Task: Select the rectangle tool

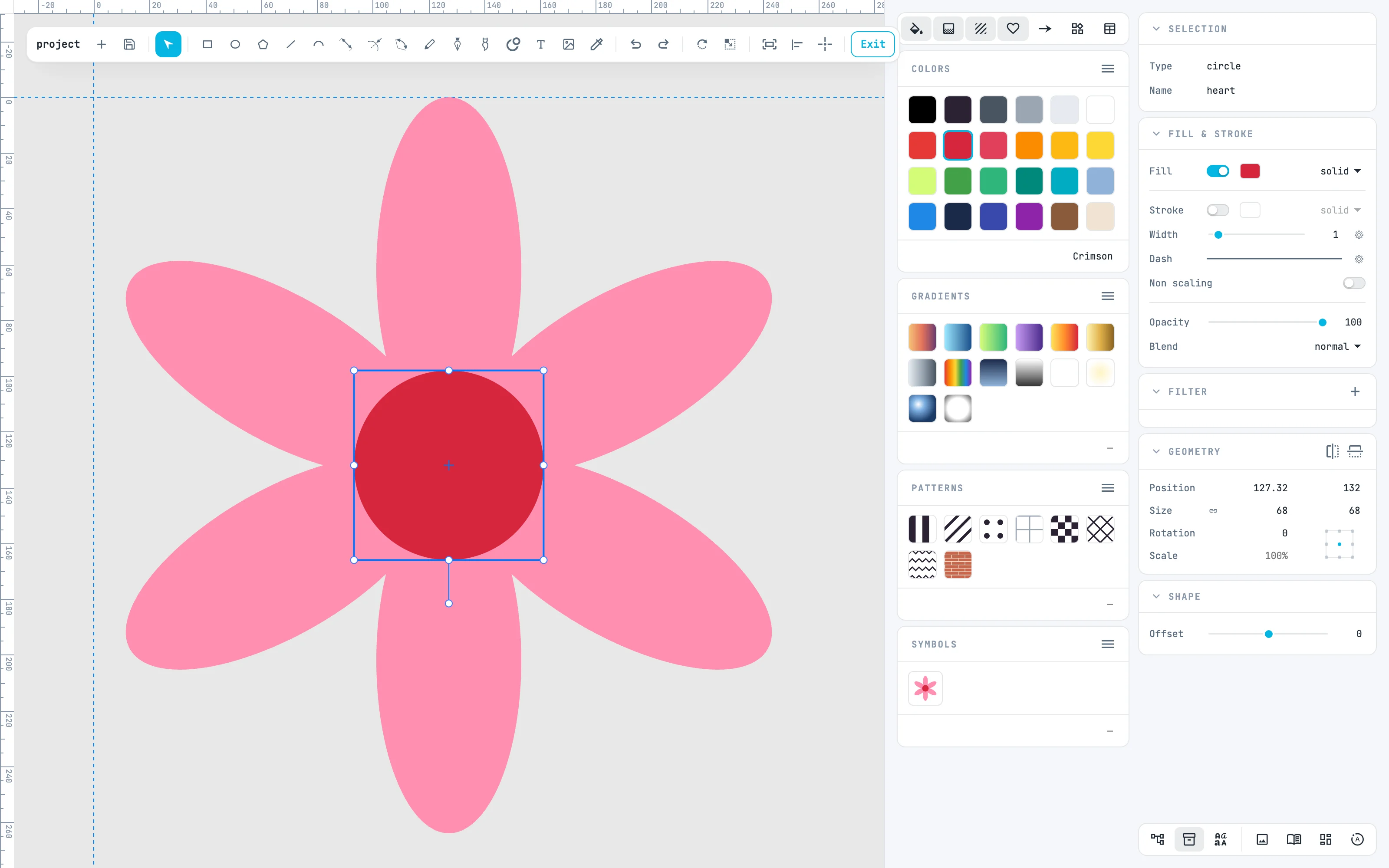Action: (x=207, y=44)
